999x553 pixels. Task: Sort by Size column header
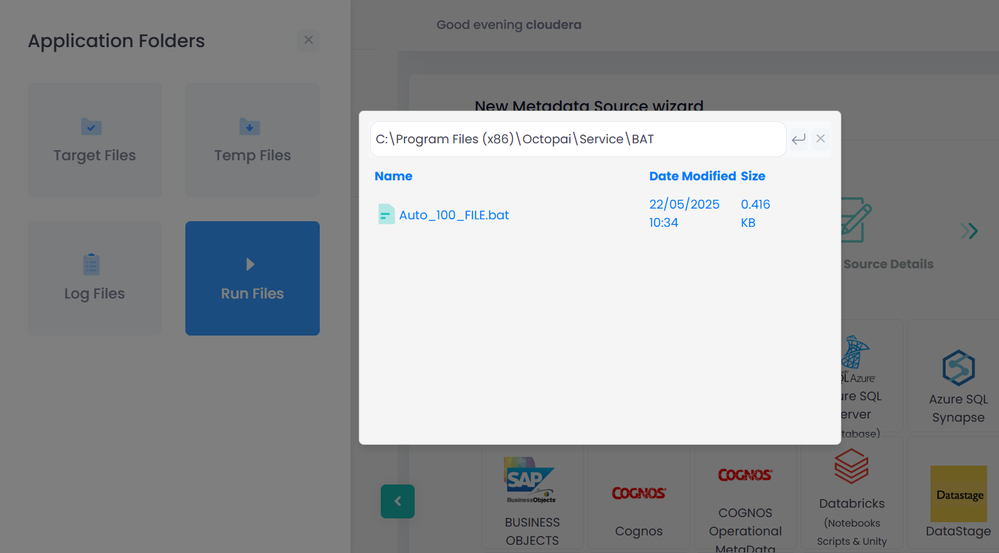(752, 176)
